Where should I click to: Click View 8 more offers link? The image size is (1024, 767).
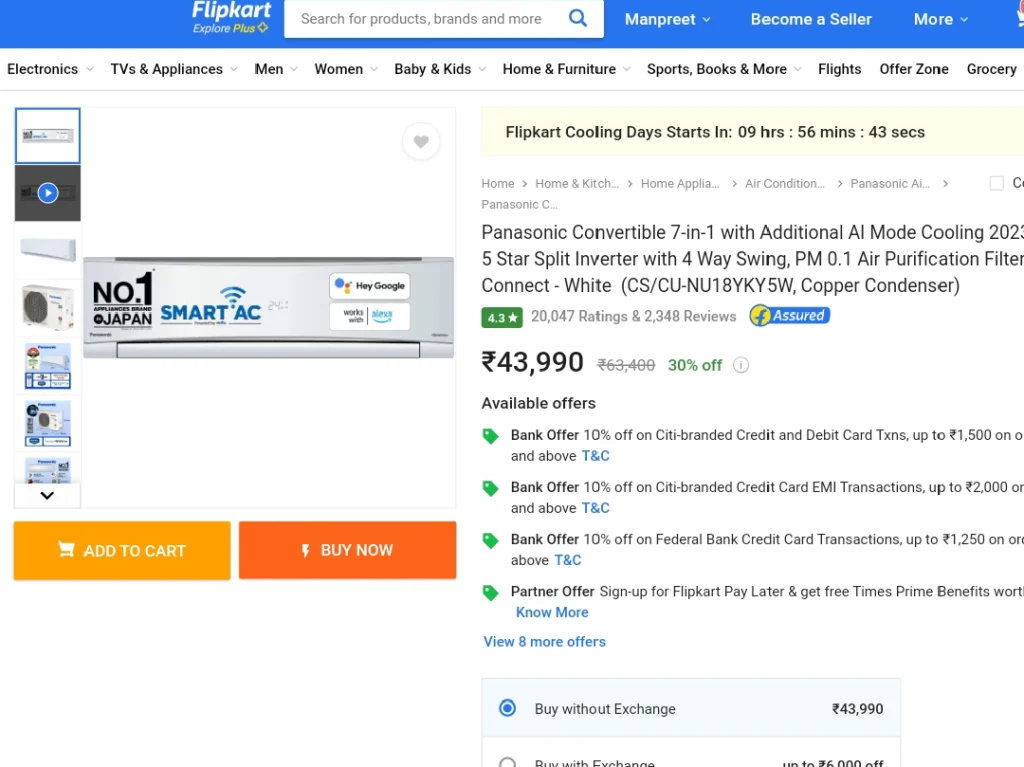(x=544, y=642)
